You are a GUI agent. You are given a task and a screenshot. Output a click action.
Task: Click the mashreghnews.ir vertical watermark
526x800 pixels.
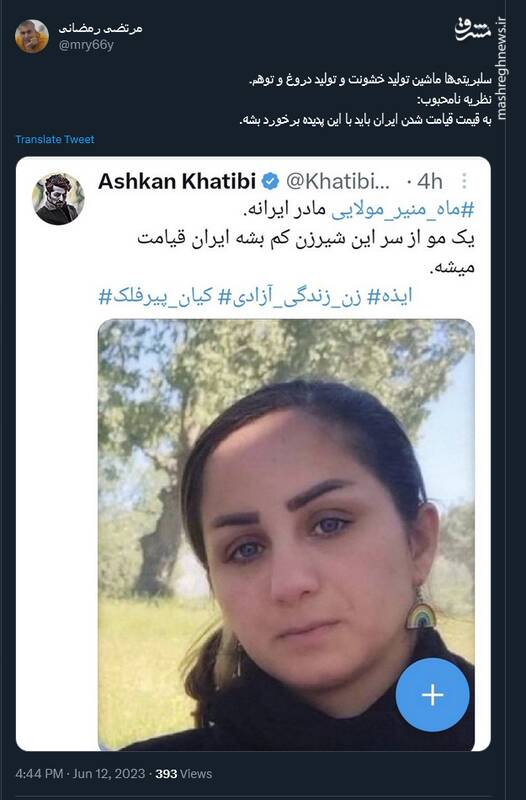point(501,68)
